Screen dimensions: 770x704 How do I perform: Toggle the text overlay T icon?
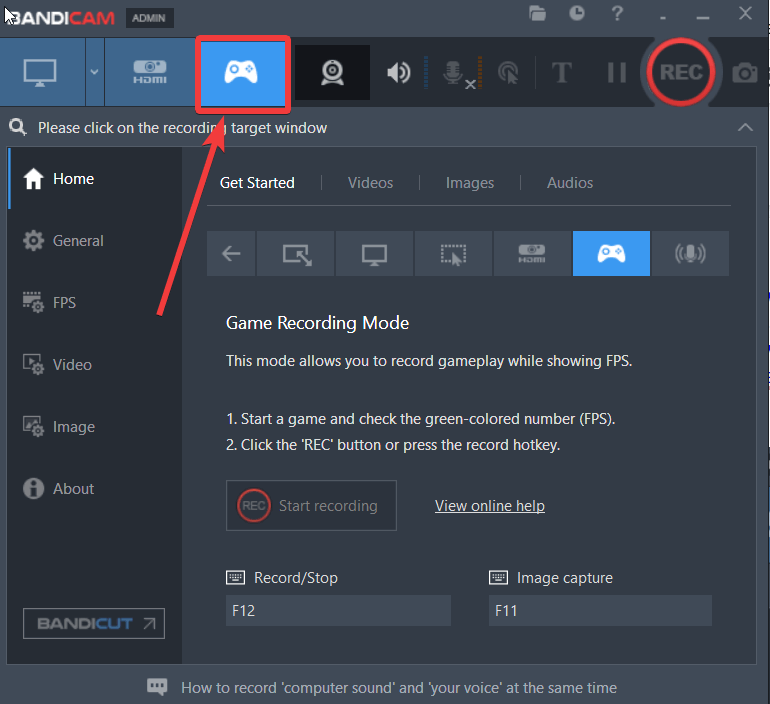click(x=561, y=73)
